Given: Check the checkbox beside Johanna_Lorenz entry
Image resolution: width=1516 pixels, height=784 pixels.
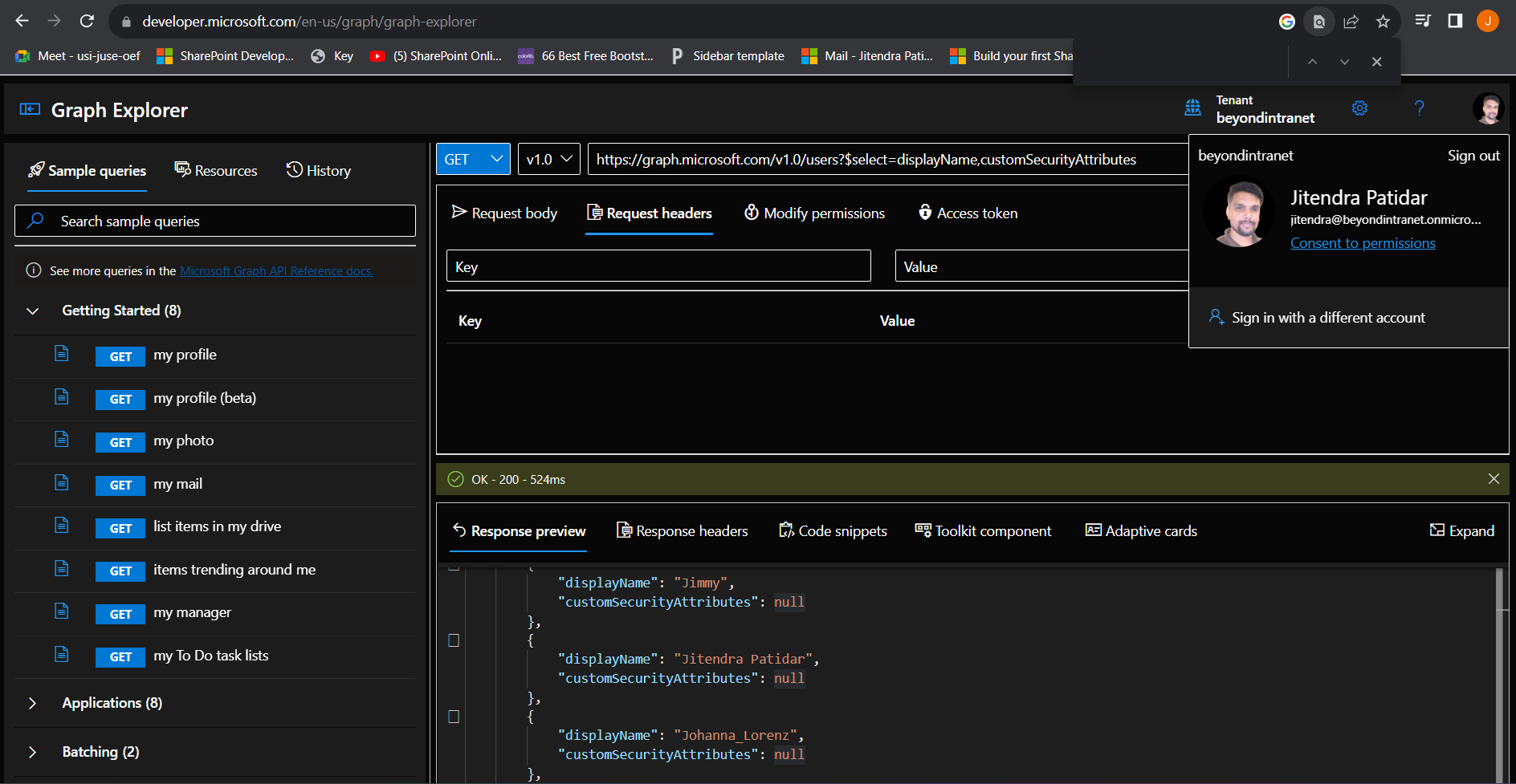Looking at the screenshot, I should (454, 717).
